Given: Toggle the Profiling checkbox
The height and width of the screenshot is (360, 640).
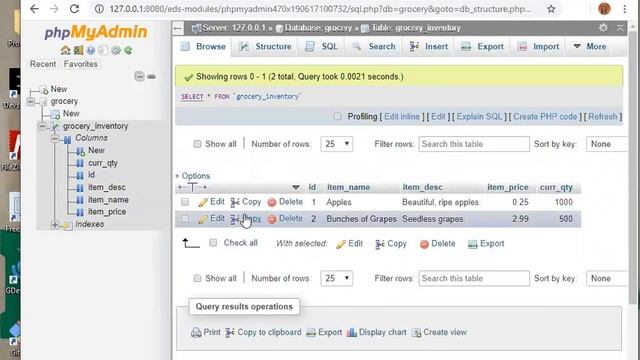Looking at the screenshot, I should [337, 117].
